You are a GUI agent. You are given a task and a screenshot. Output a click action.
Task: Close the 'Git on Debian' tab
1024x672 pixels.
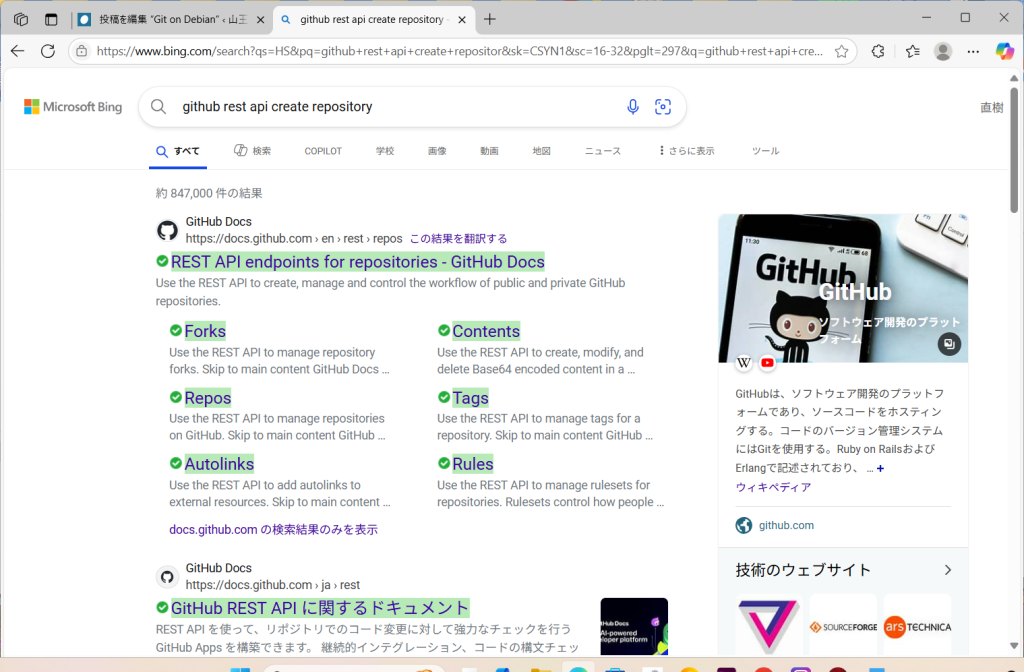tap(261, 20)
